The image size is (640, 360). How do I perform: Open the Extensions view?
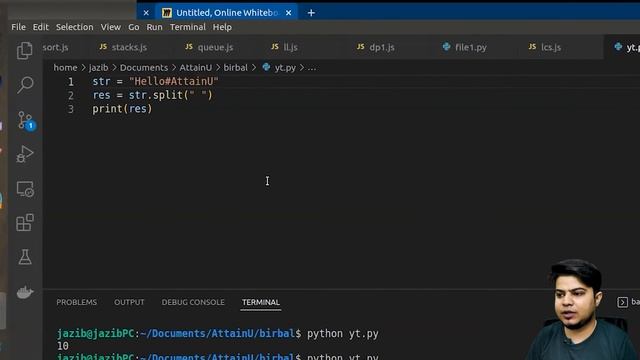click(25, 222)
